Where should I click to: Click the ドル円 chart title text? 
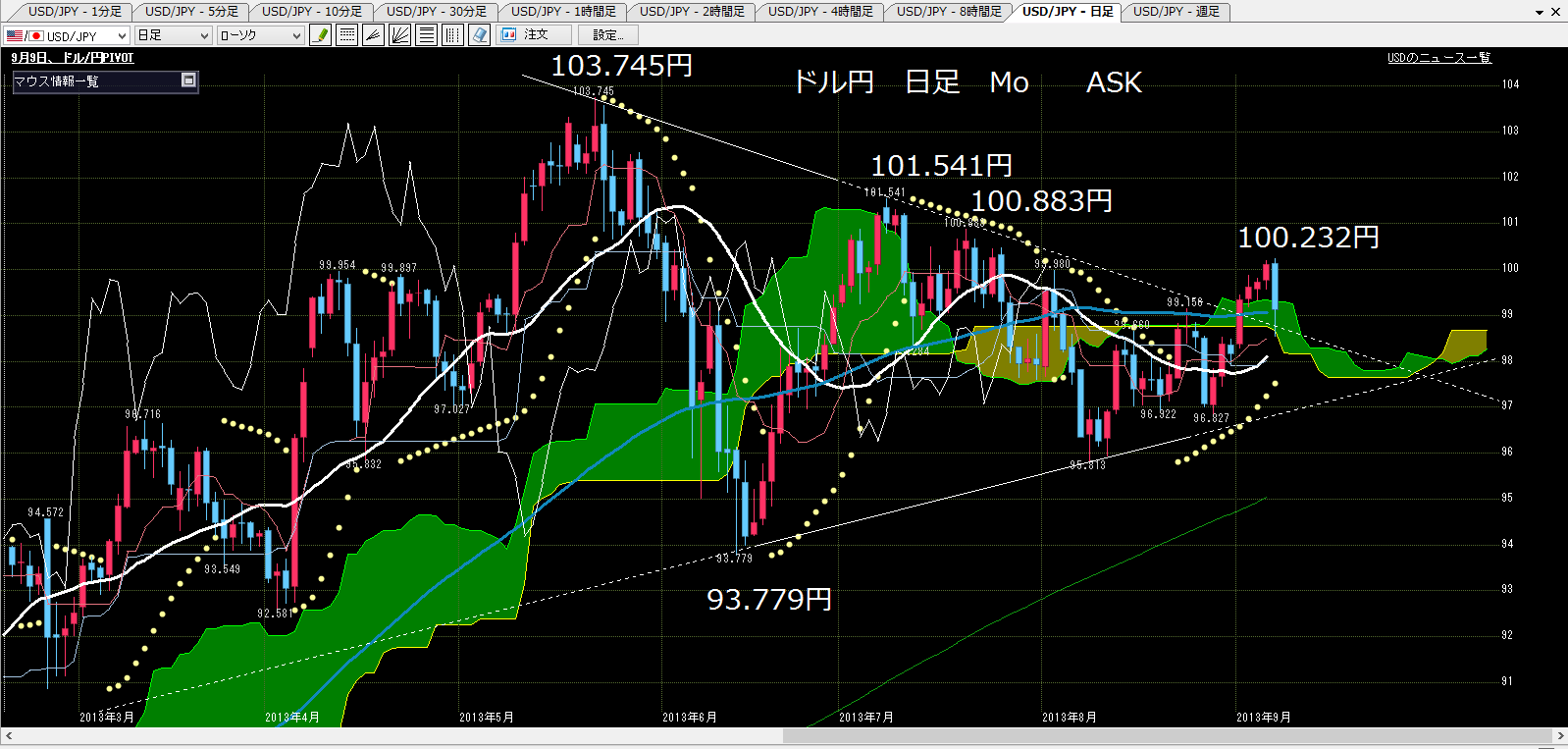833,81
